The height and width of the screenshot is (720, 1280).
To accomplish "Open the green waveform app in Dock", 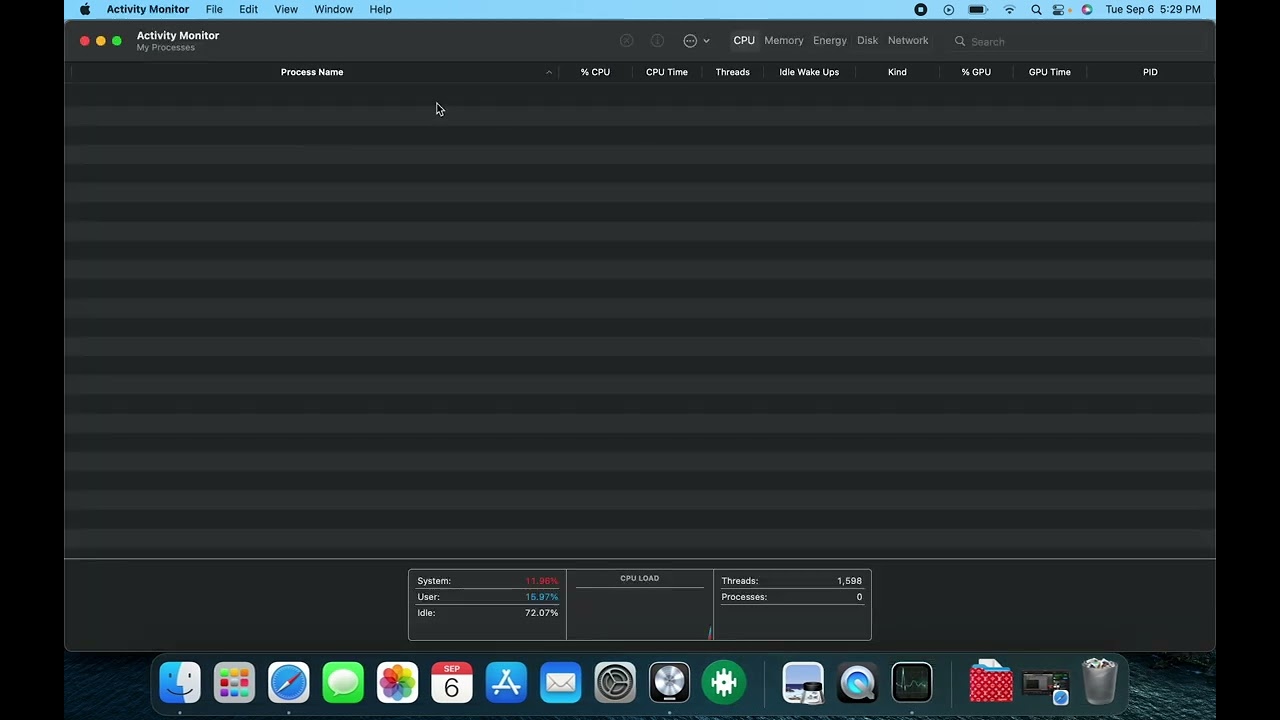I will click(x=723, y=683).
